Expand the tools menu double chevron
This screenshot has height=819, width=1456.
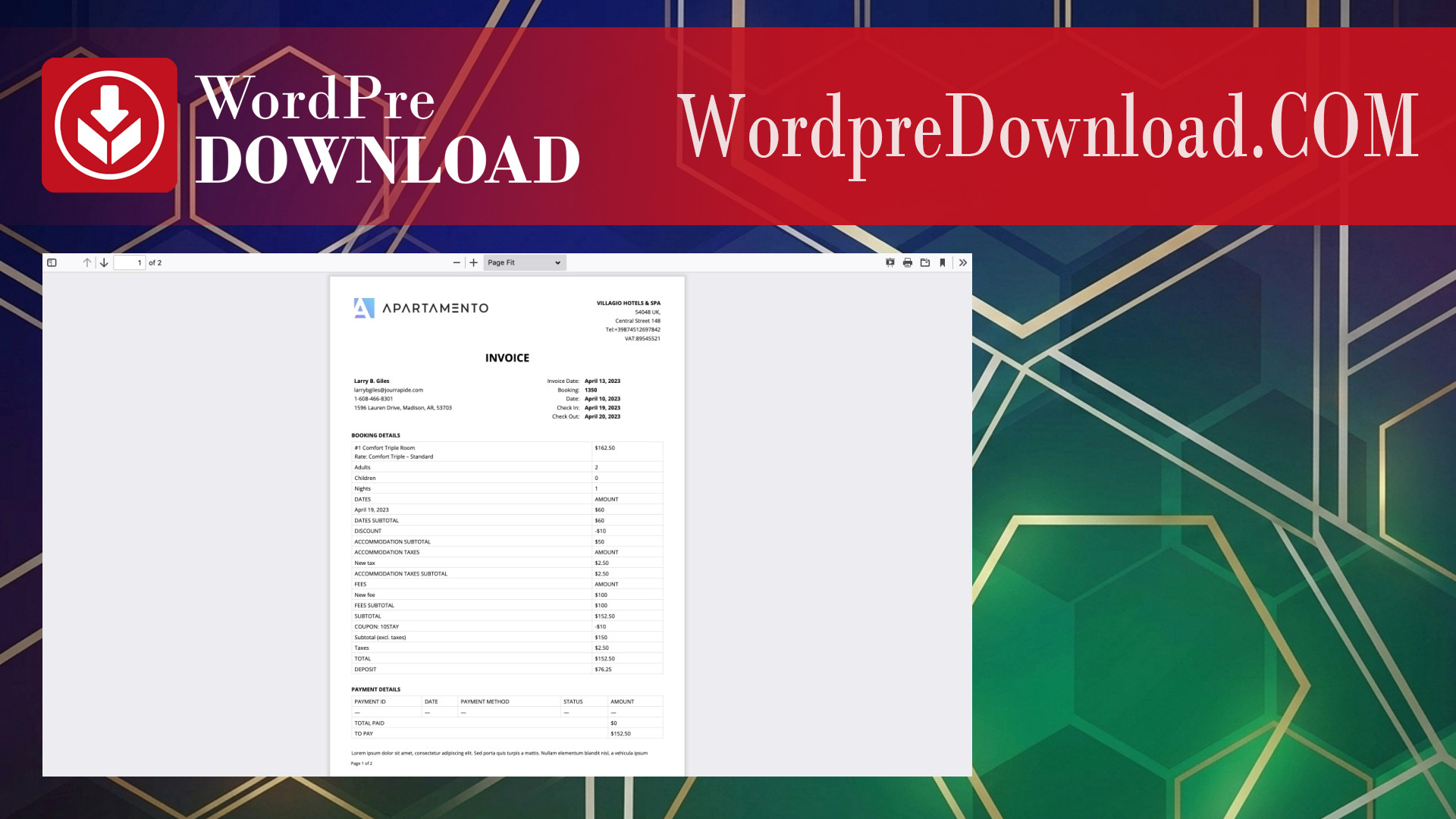[x=963, y=262]
